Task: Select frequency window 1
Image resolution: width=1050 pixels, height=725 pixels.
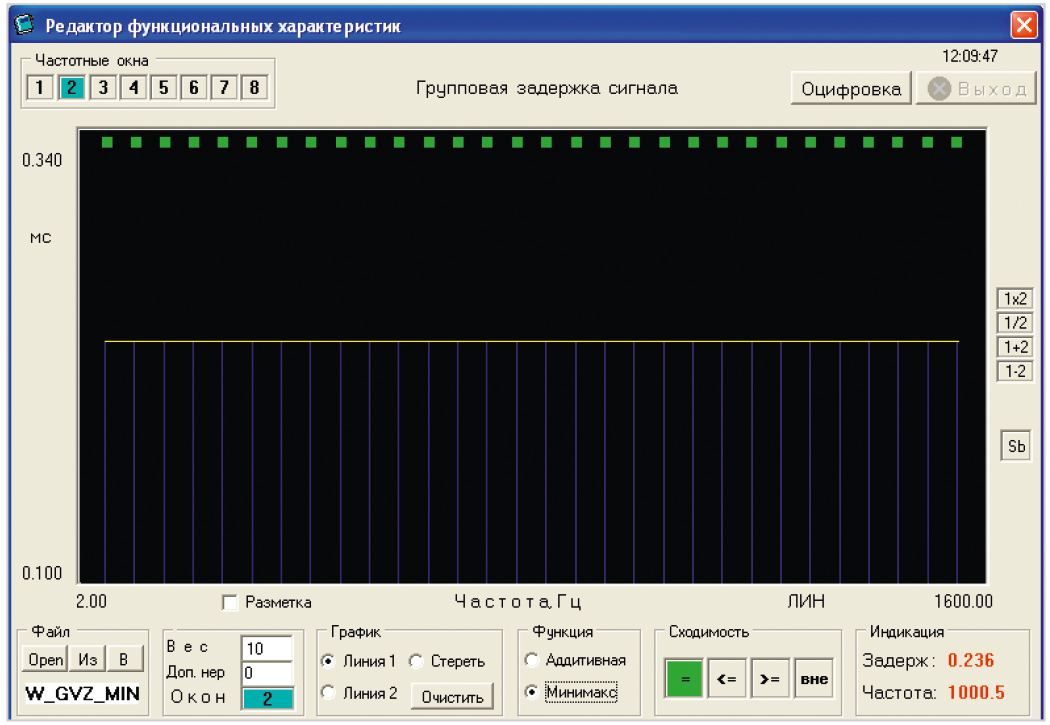Action: pos(40,87)
